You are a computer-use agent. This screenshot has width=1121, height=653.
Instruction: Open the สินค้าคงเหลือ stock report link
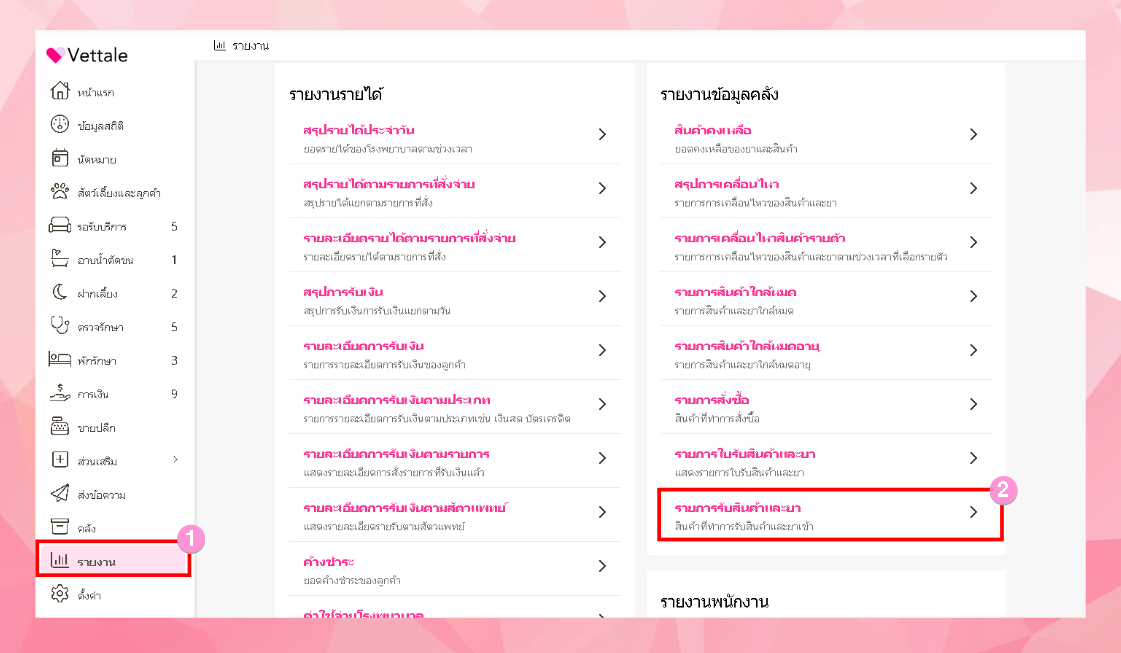point(712,130)
